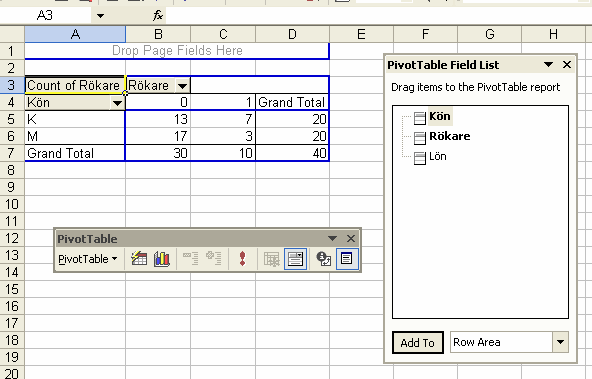
Task: Open the Row Area dropdown
Action: (560, 342)
